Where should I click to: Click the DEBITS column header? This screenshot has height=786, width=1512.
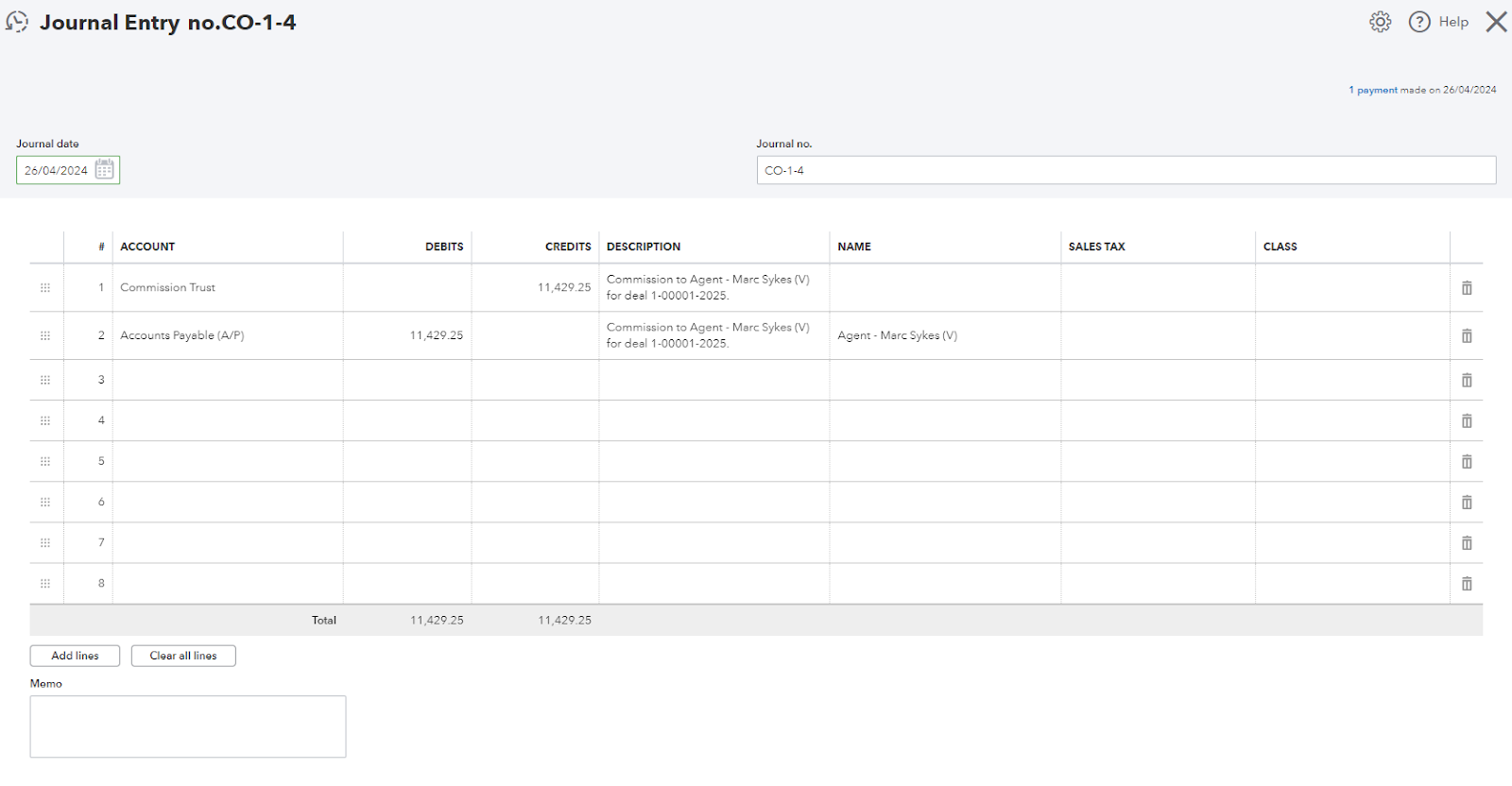(x=444, y=247)
